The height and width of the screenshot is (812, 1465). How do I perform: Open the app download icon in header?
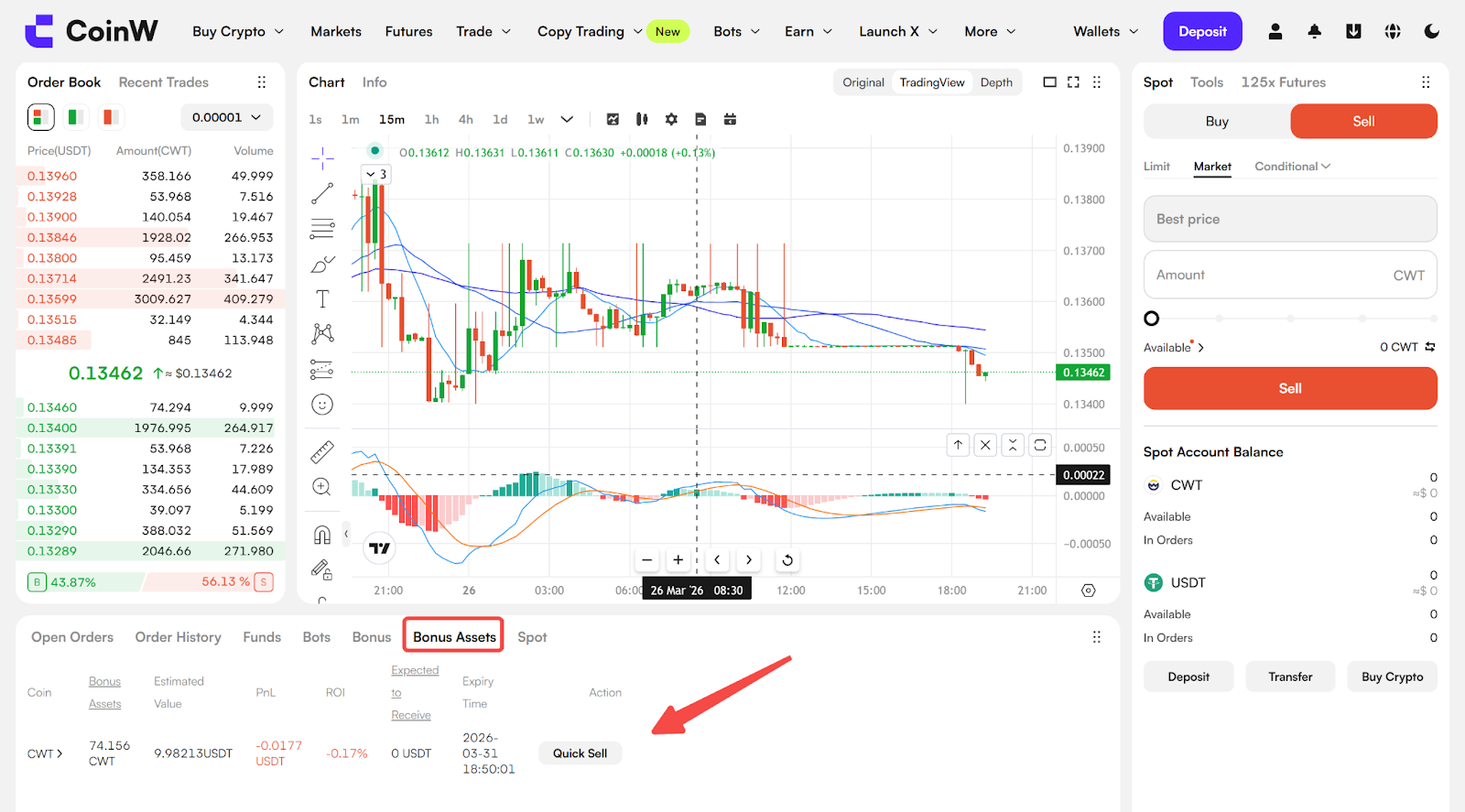click(x=1353, y=31)
